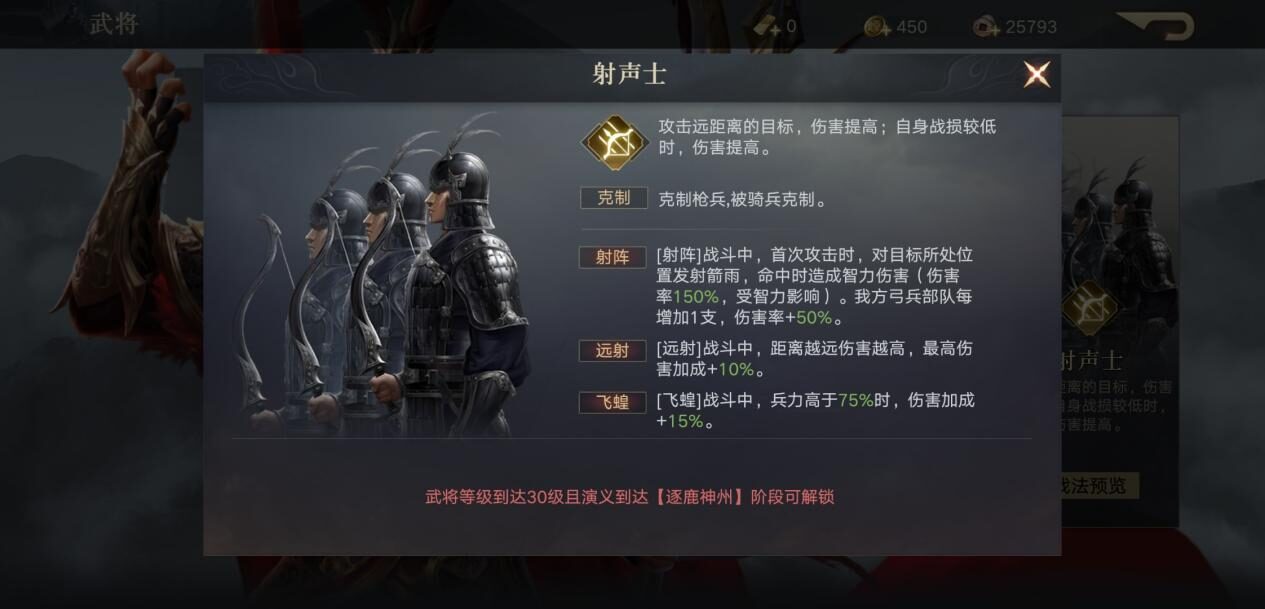Tap the 武将 page title
The image size is (1265, 609).
click(114, 24)
